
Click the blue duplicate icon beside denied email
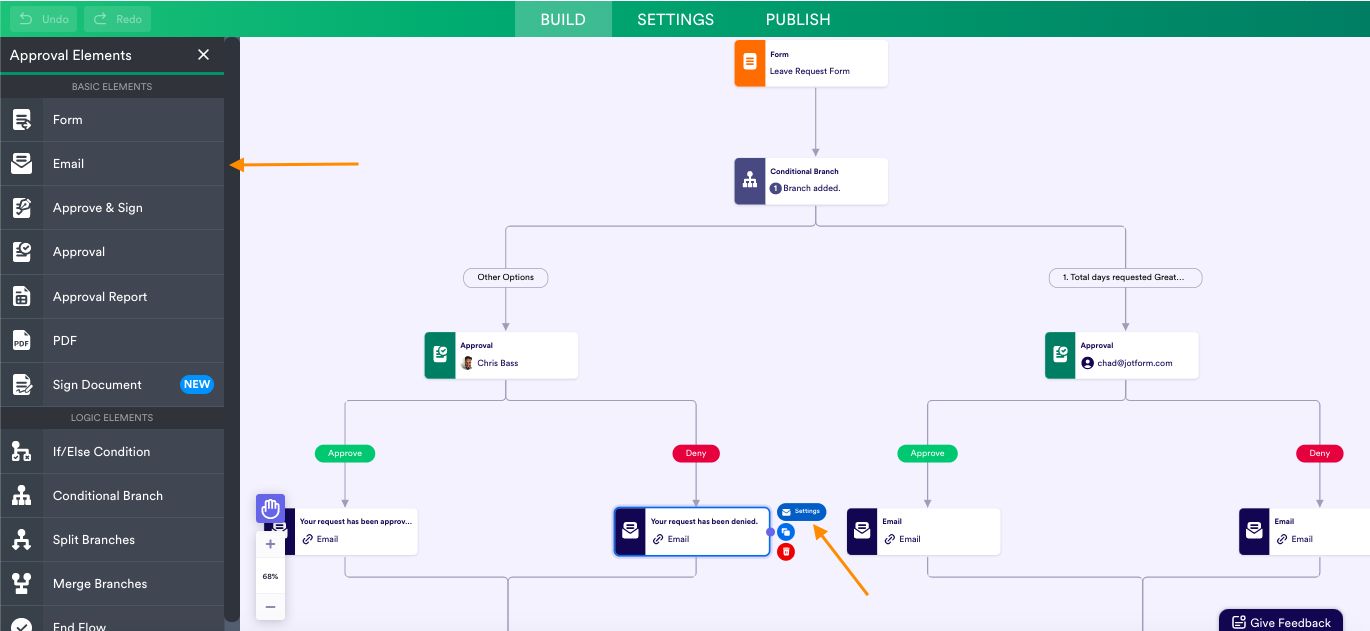(786, 532)
